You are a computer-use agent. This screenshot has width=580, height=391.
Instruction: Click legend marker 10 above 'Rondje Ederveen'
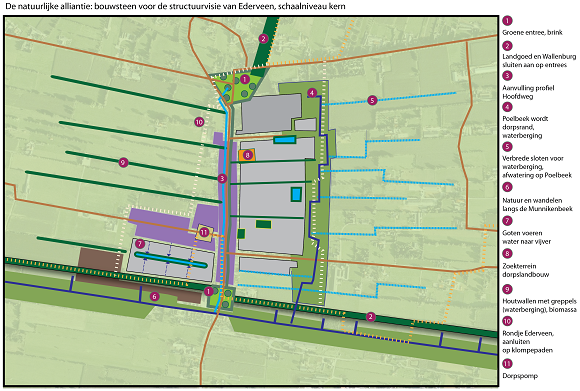(507, 321)
